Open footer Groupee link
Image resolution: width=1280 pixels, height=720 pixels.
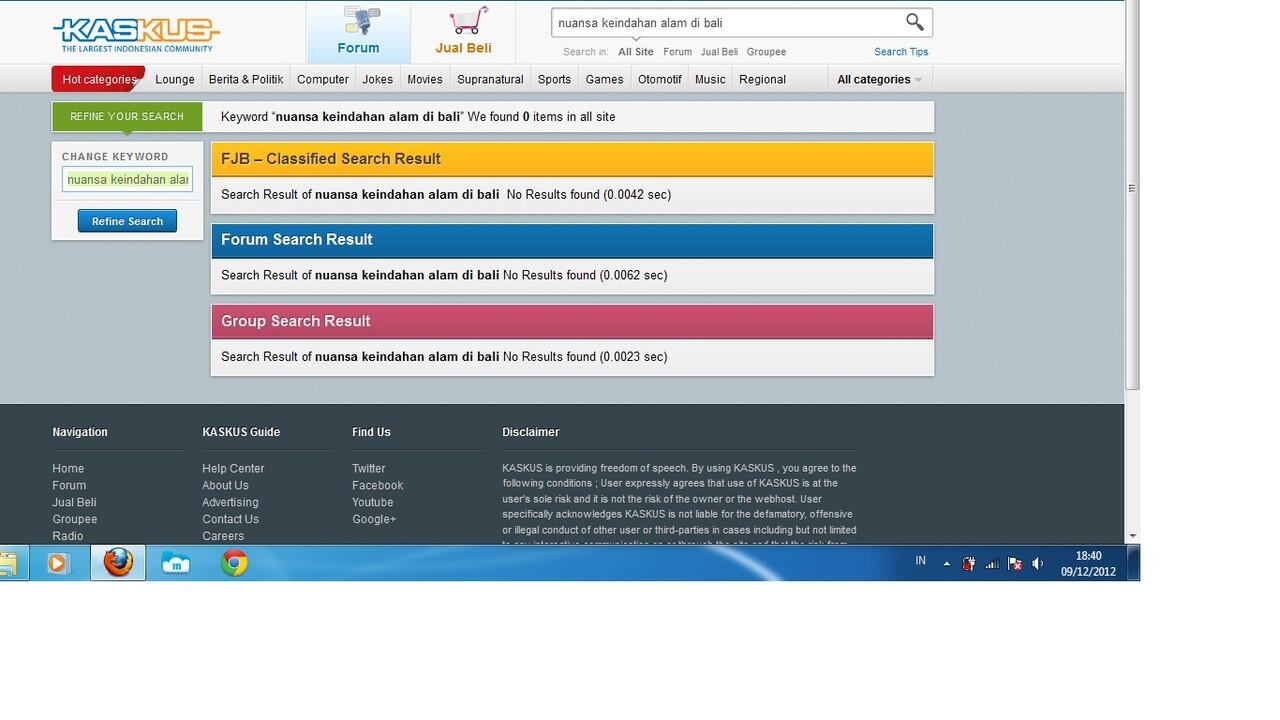[x=75, y=520]
